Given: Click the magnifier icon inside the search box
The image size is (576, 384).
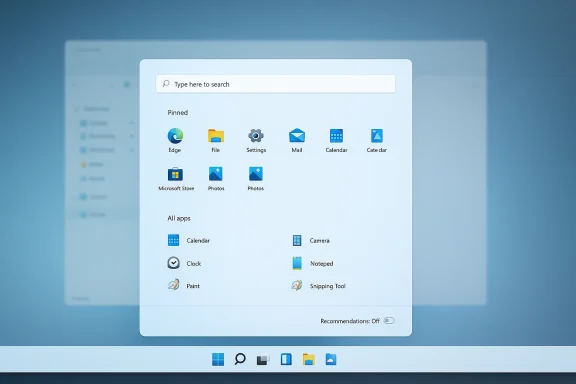Looking at the screenshot, I should (x=166, y=84).
